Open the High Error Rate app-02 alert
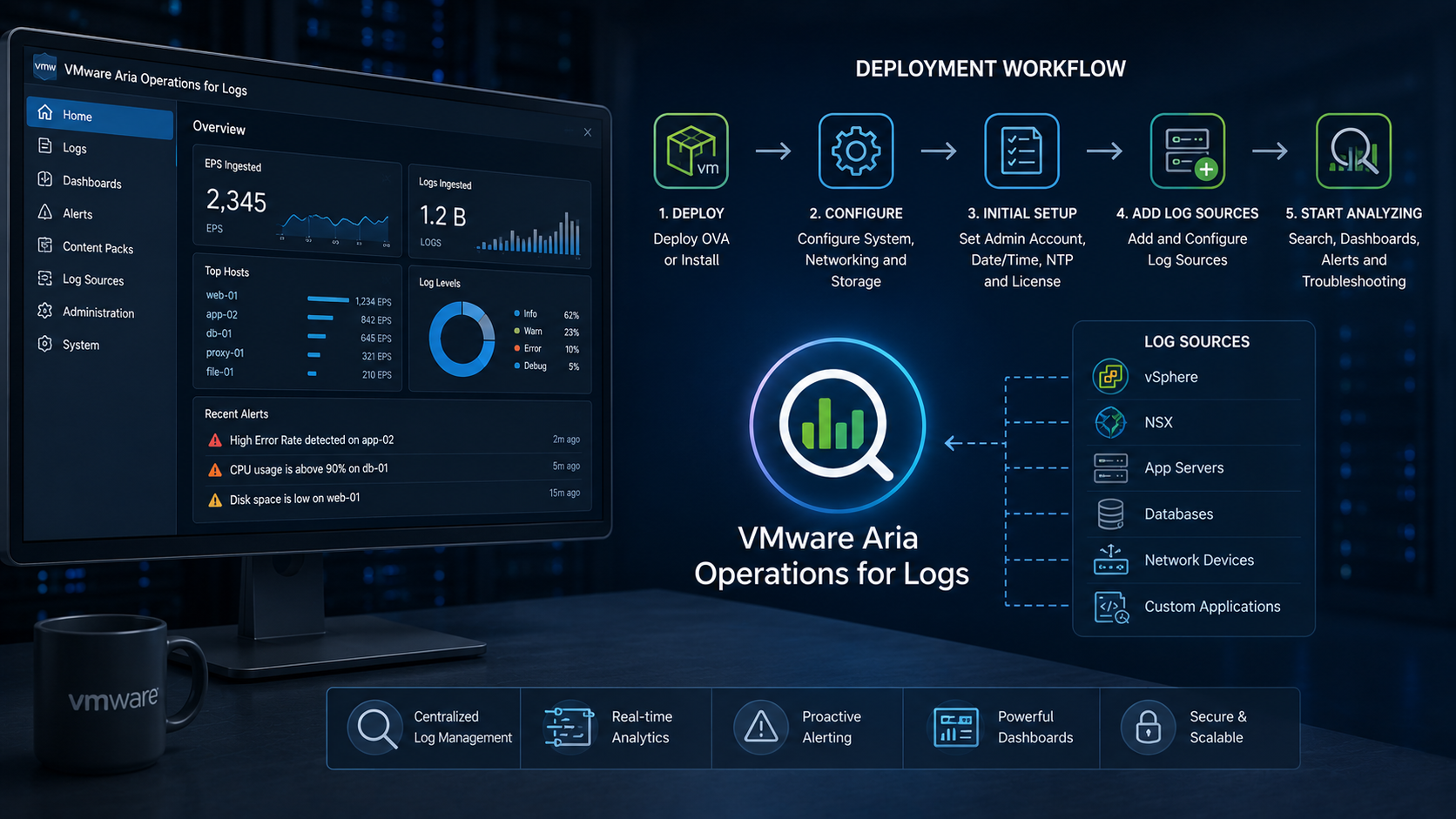Image resolution: width=1456 pixels, height=819 pixels. click(x=394, y=440)
